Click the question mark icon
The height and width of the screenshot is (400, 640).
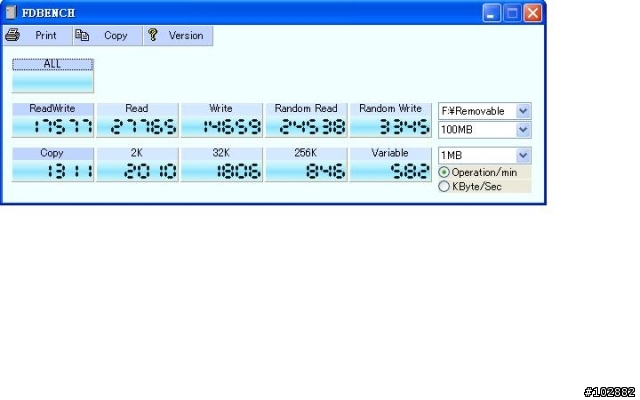click(153, 35)
